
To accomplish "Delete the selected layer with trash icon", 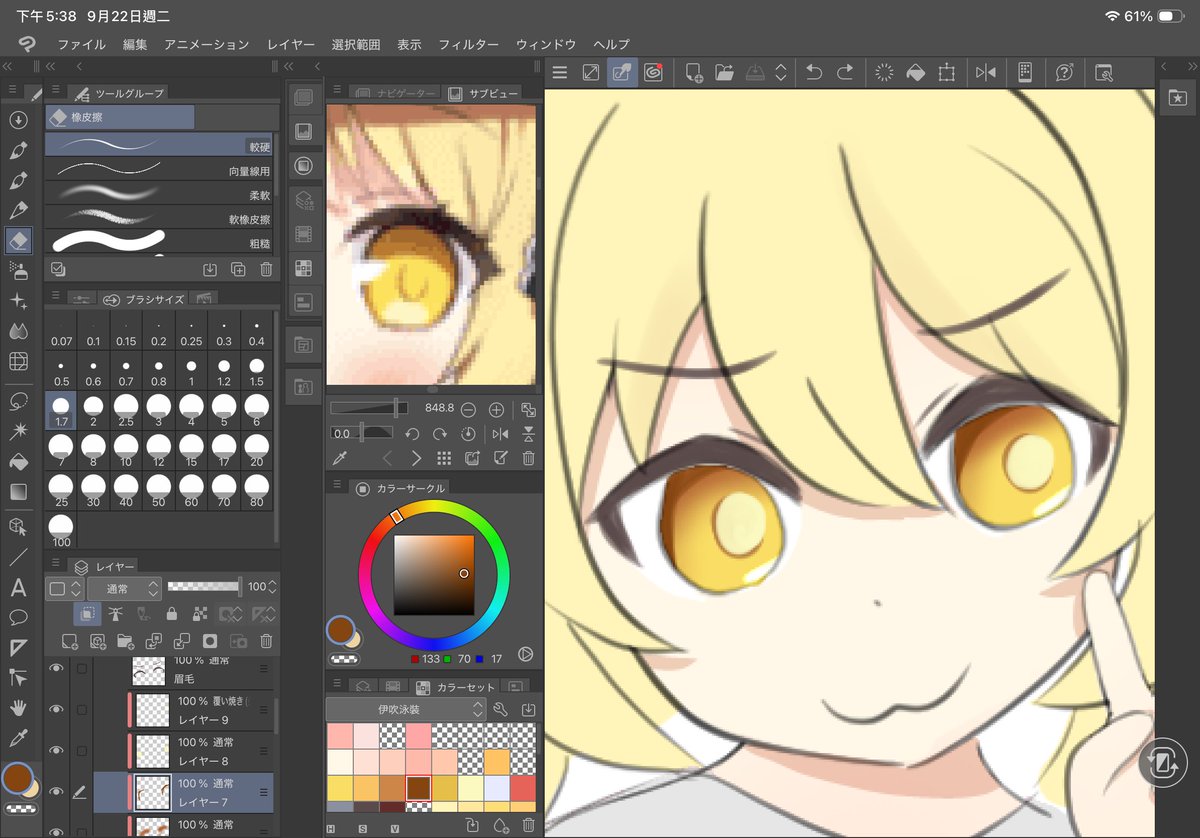I will pos(266,641).
